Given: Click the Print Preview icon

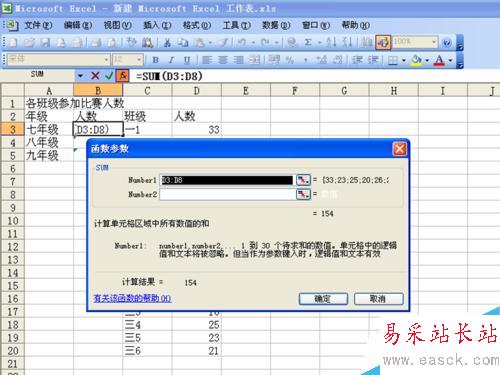Looking at the screenshot, I should click(112, 43).
